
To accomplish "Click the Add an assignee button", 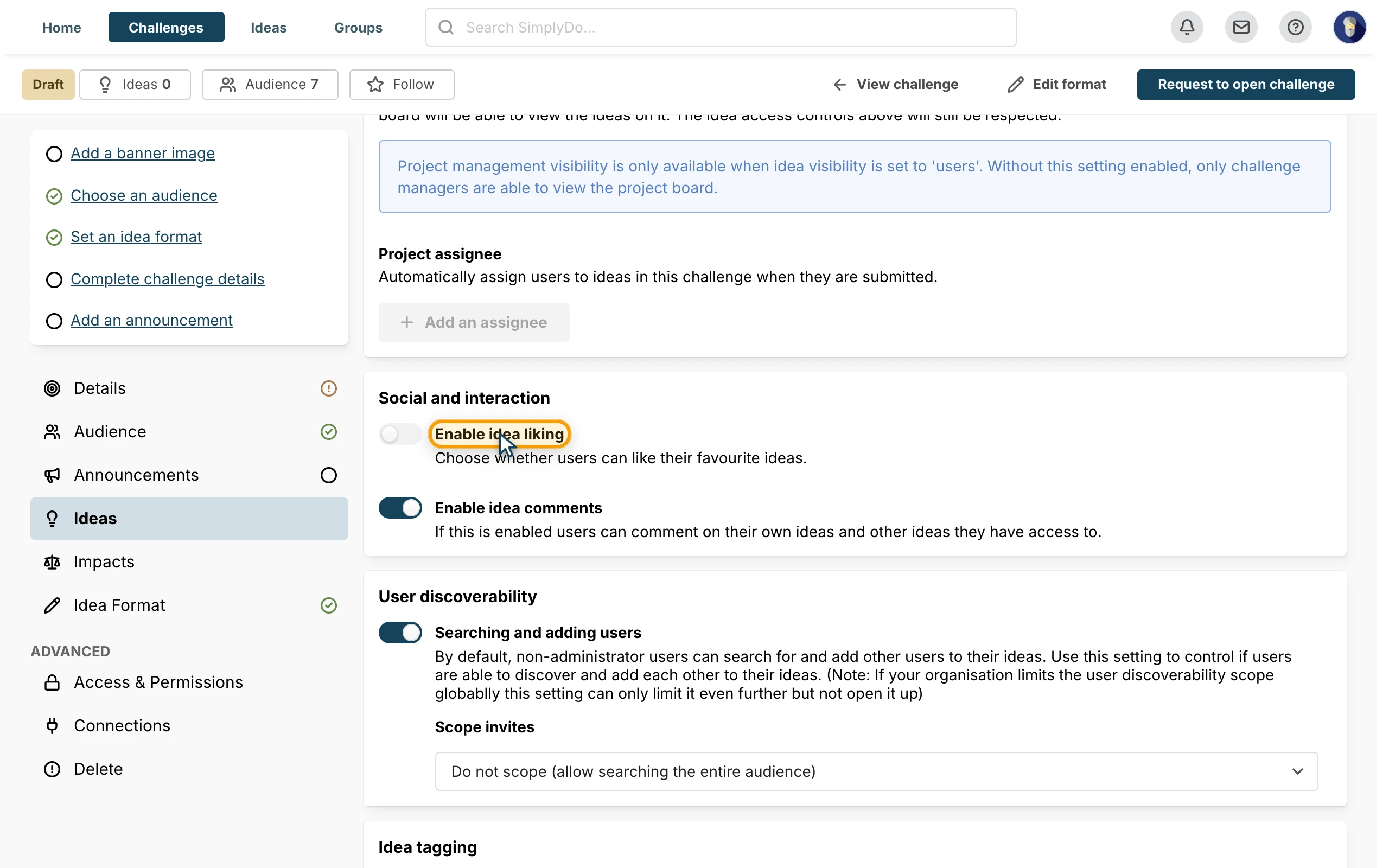I will (474, 322).
